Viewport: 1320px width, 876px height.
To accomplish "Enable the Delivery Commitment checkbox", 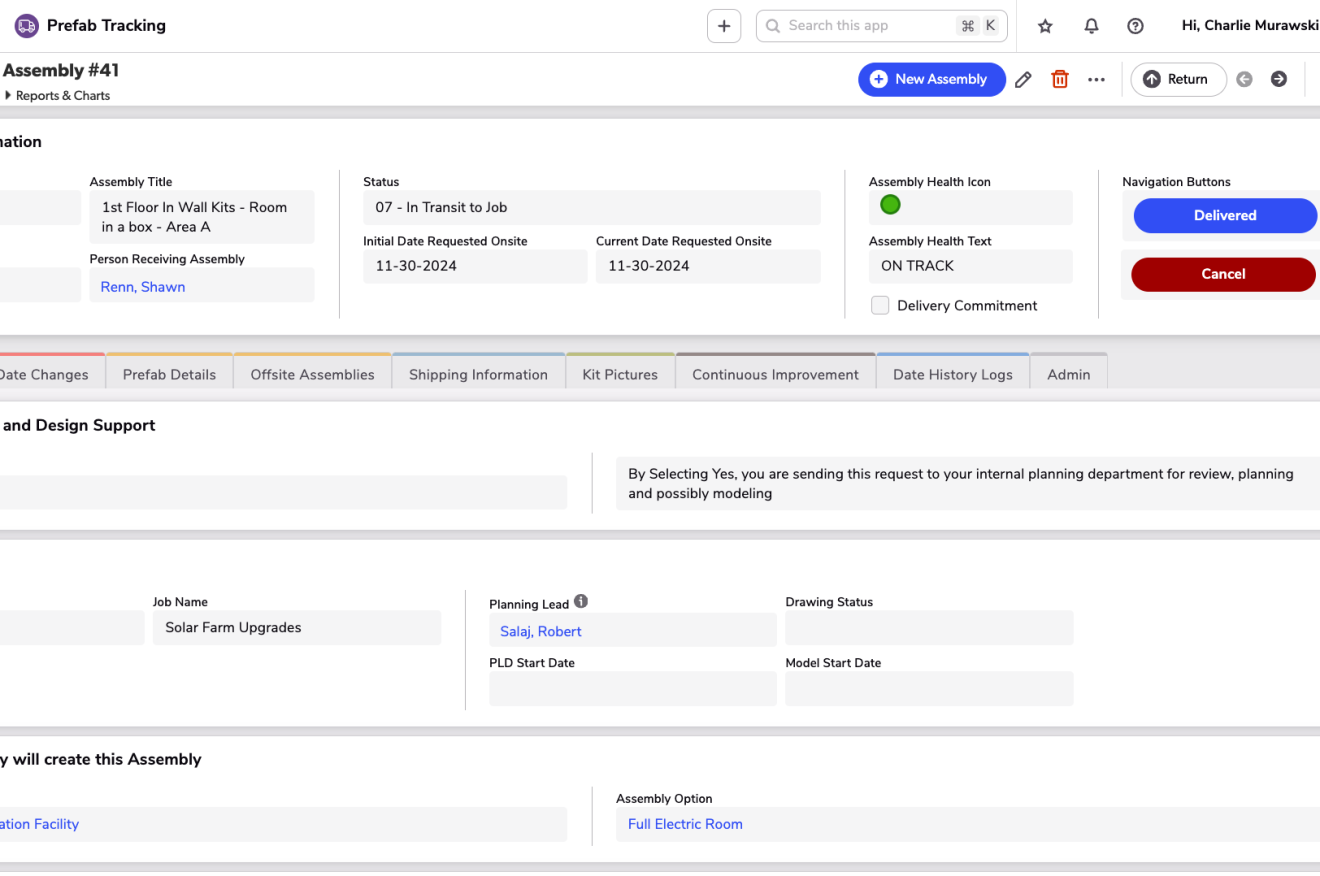I will 880,306.
